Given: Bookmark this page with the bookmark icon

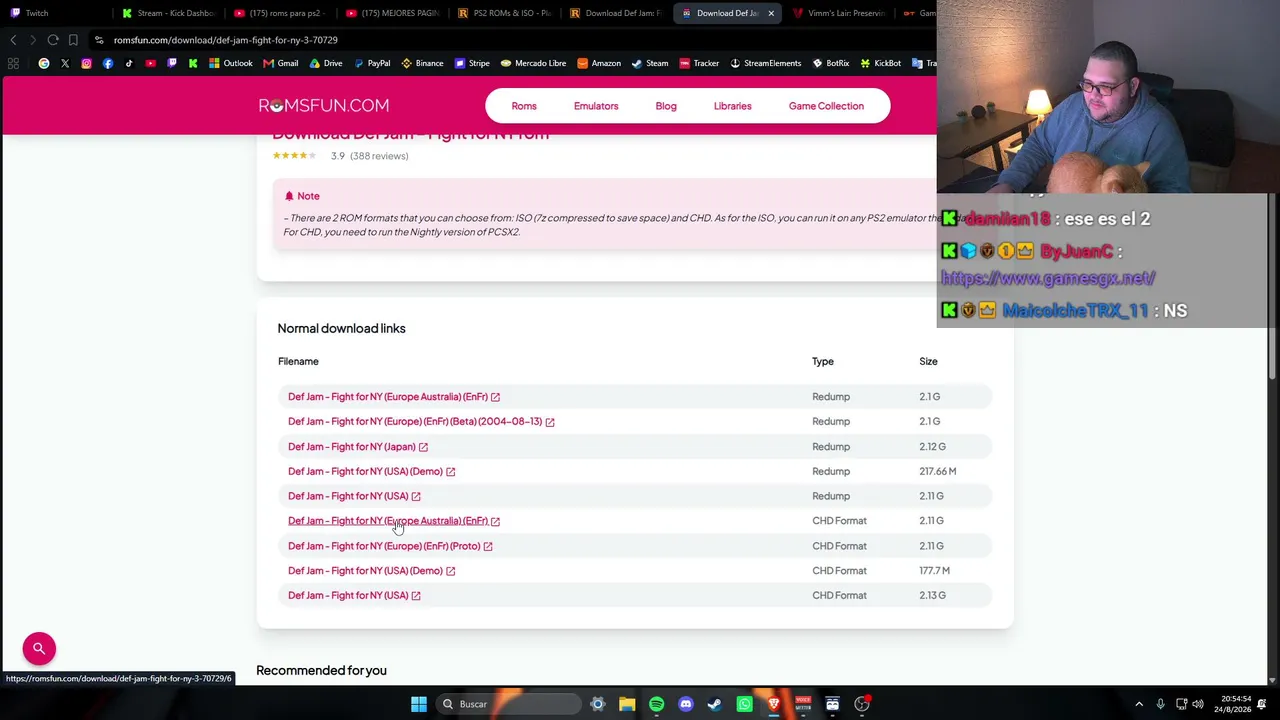Looking at the screenshot, I should tap(73, 40).
